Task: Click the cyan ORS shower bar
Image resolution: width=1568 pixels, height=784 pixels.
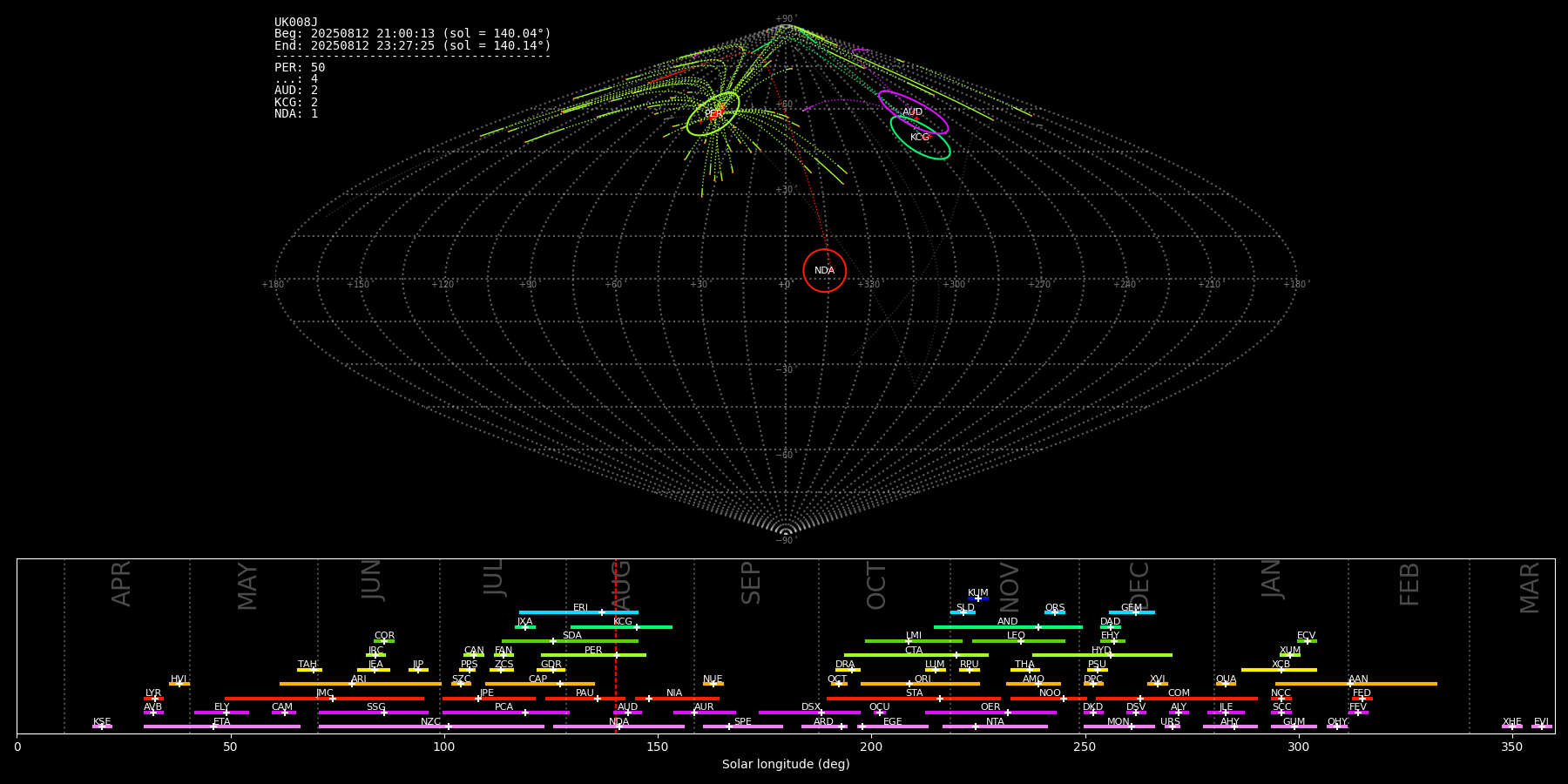Action: (1055, 612)
